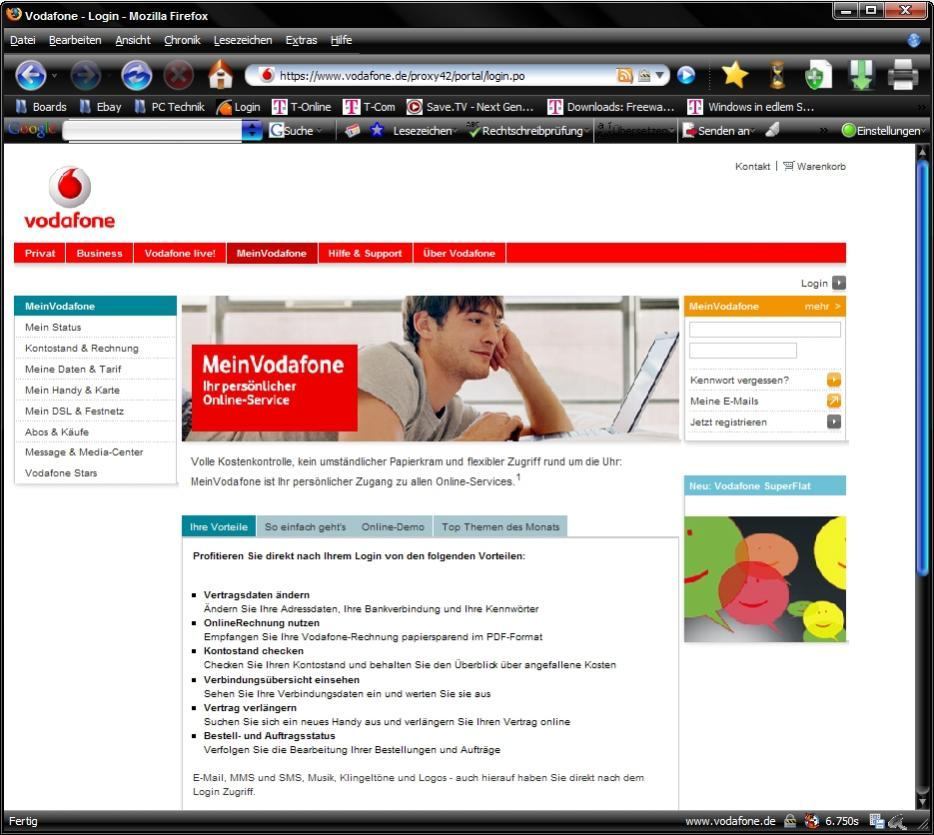Switch to the MeinVodafone navigation tab
934x835 pixels.
[272, 253]
